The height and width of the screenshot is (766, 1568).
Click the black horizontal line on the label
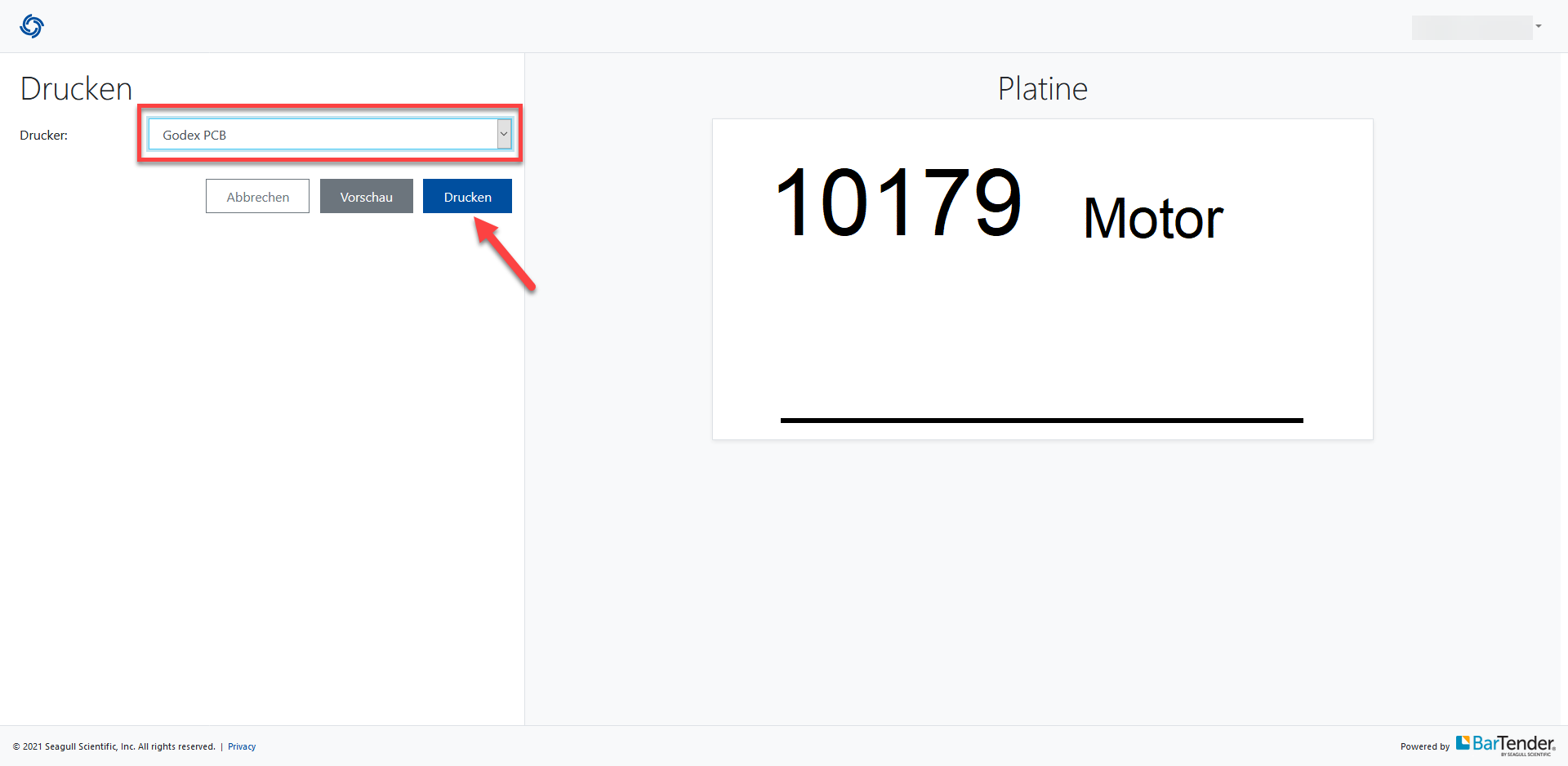coord(1041,421)
